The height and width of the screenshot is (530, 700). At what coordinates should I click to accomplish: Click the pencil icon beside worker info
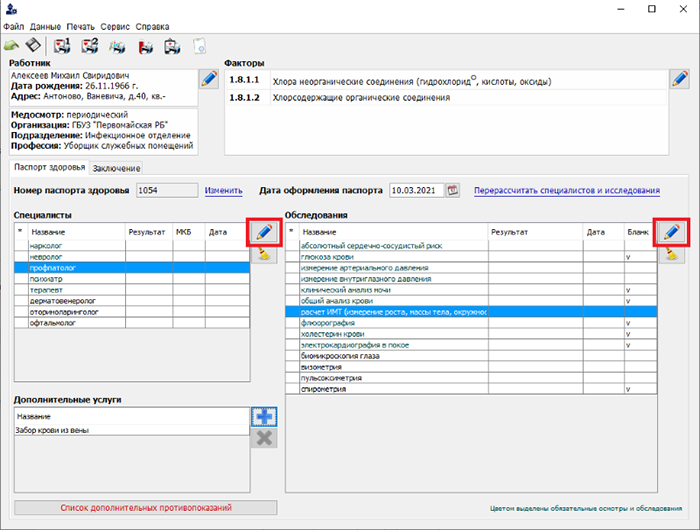click(x=209, y=79)
